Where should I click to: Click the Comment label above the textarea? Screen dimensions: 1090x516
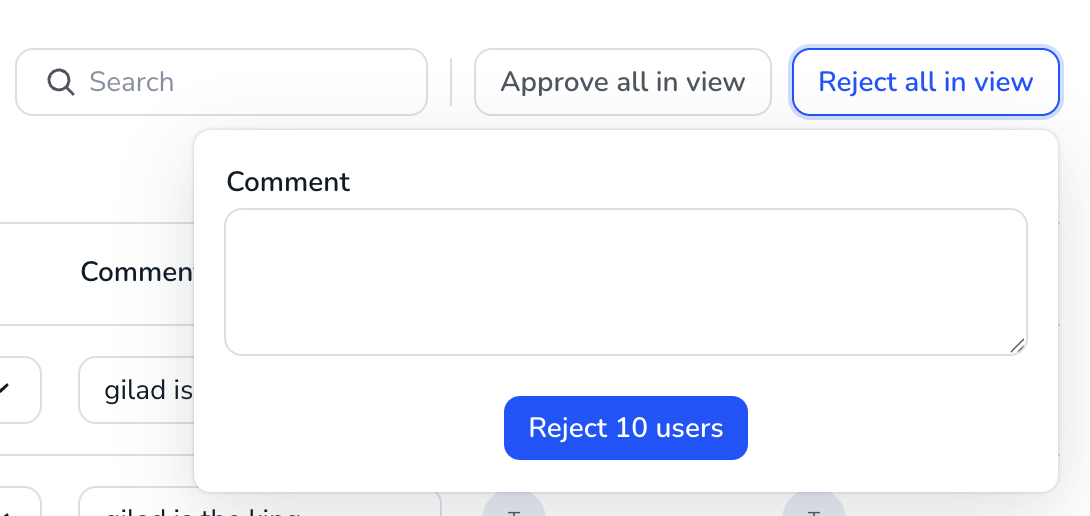[288, 182]
